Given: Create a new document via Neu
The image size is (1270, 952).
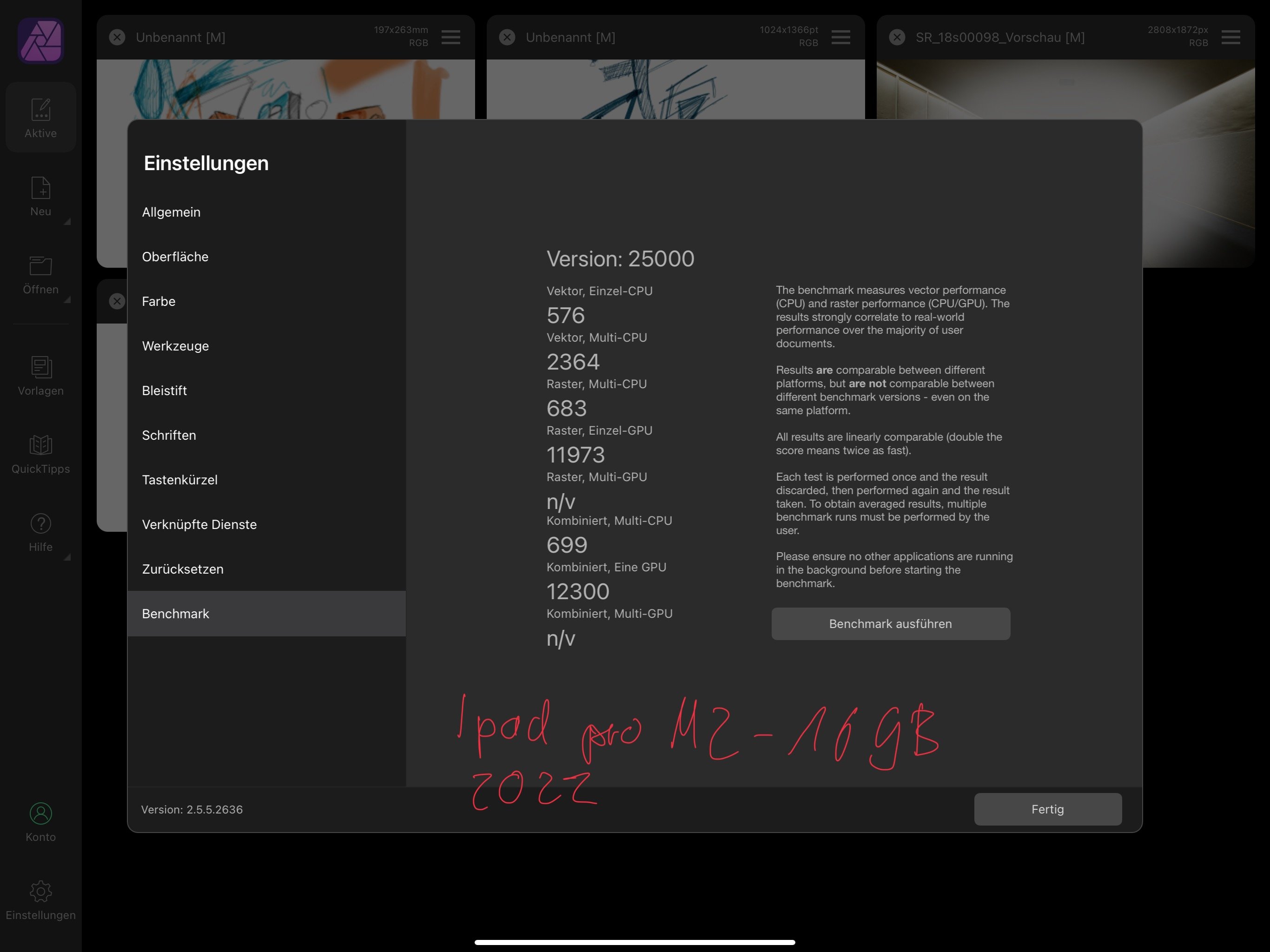Looking at the screenshot, I should pos(40,196).
